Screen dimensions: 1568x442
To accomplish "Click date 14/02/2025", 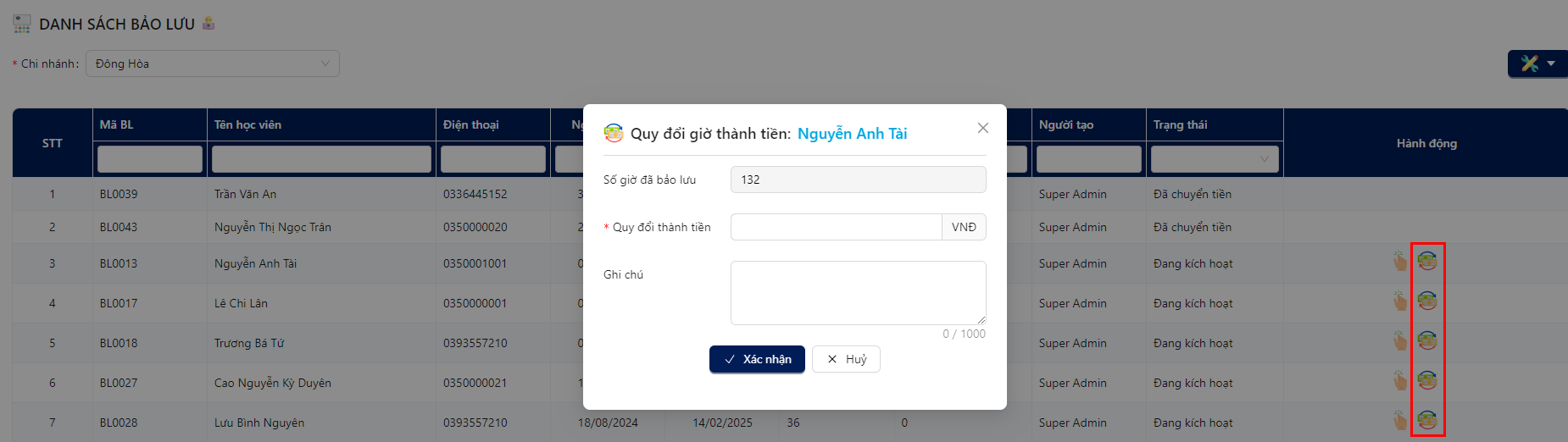I will coord(722,423).
